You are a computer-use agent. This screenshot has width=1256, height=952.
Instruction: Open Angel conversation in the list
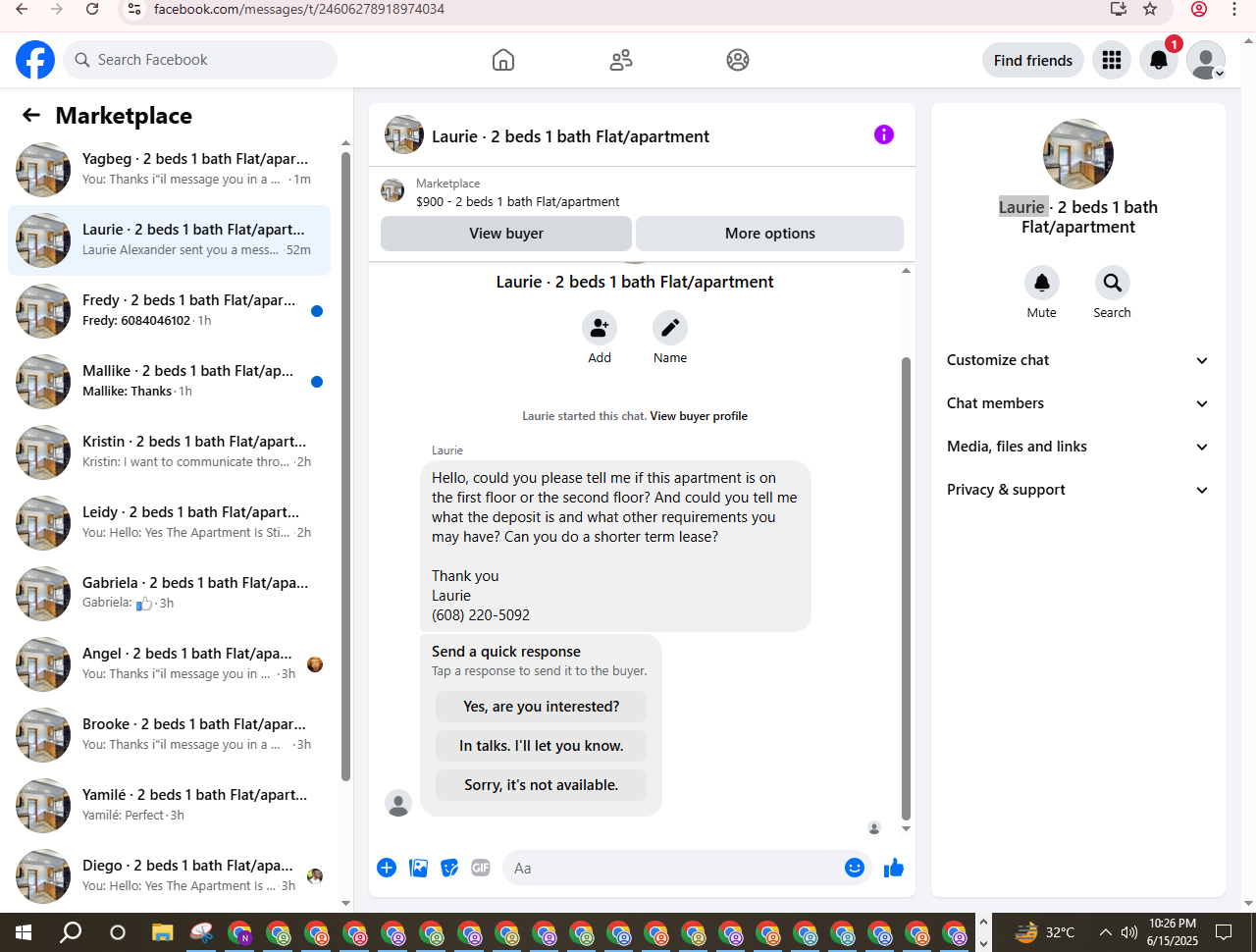tap(169, 664)
